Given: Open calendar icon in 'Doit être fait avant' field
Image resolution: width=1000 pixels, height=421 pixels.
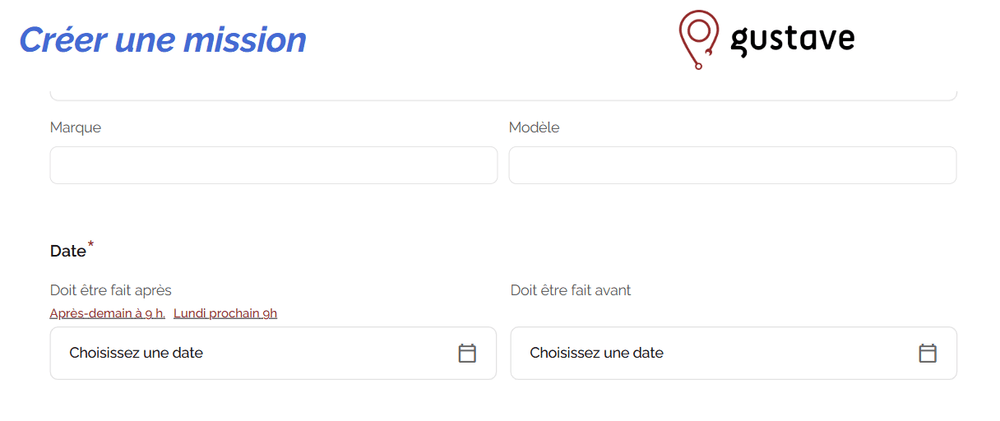Looking at the screenshot, I should click(927, 353).
